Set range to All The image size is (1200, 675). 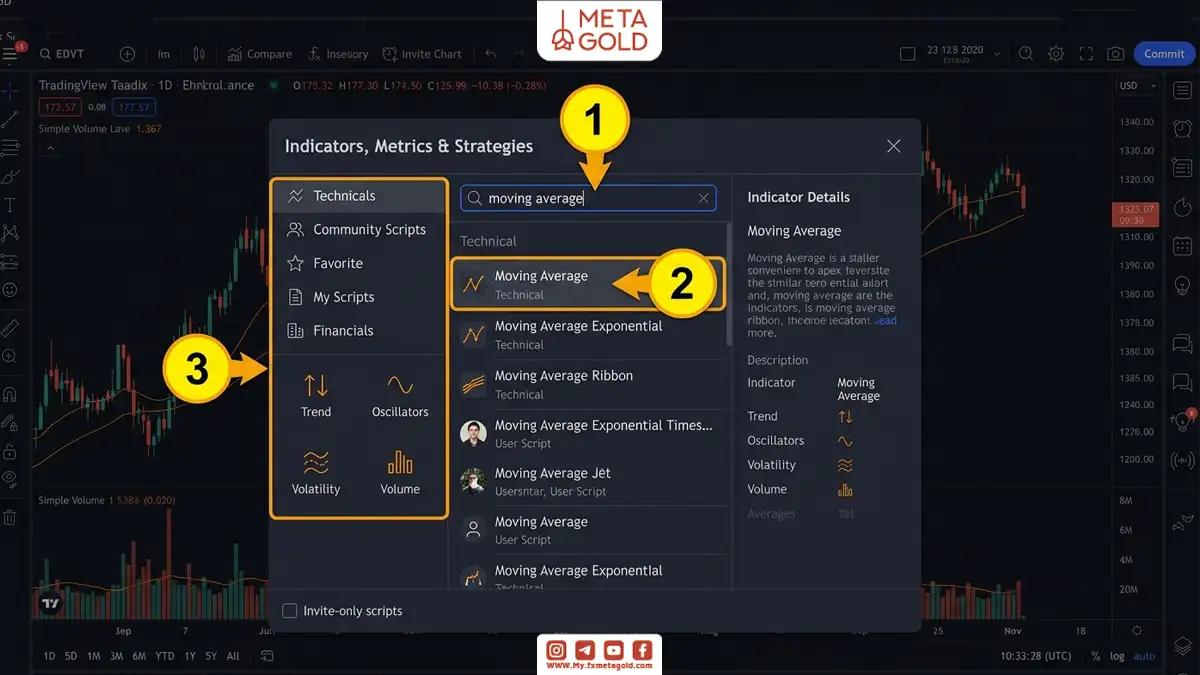point(233,656)
